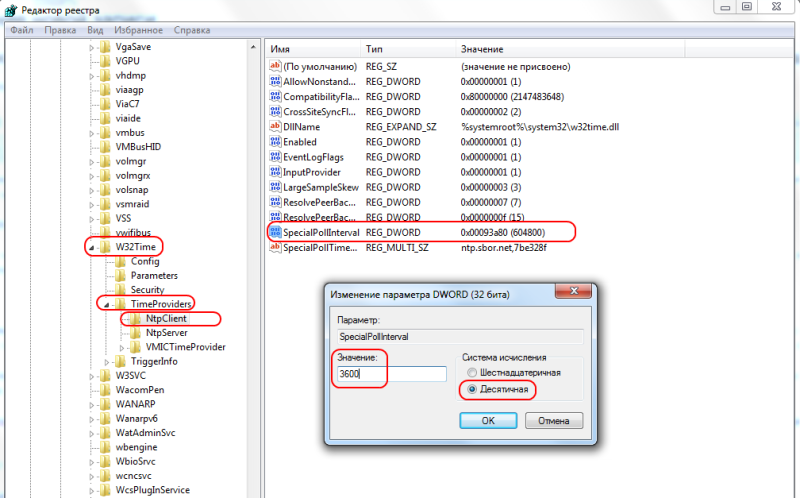Viewport: 800px width, 498px height.
Task: Expand the TriggerInfo node
Action: click(x=107, y=362)
